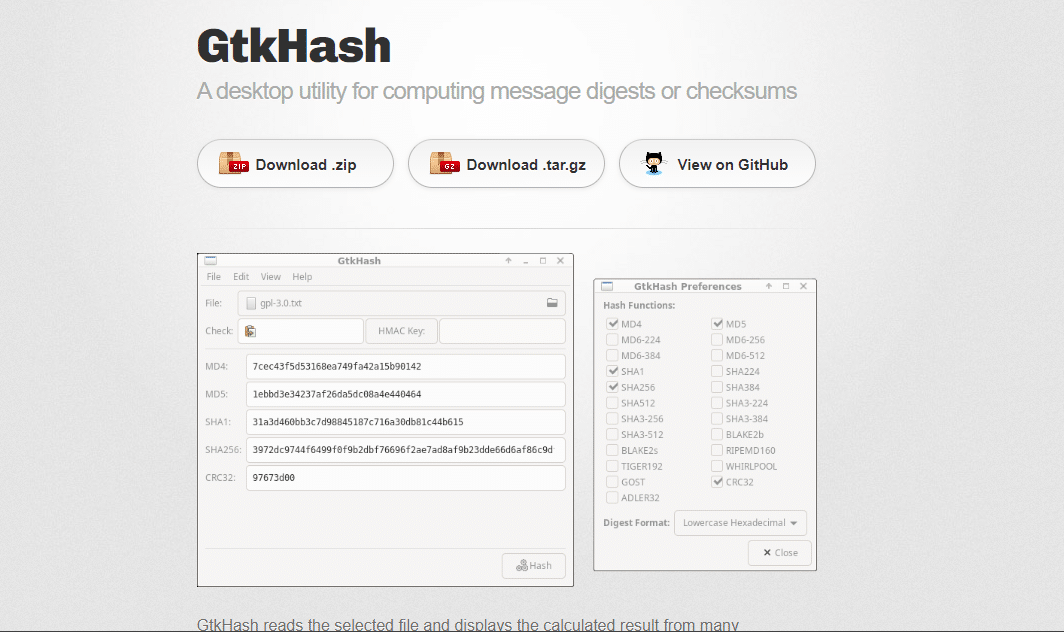Click the GtkHash window menu icon
Screen dimensions: 1064x632
coord(210,260)
